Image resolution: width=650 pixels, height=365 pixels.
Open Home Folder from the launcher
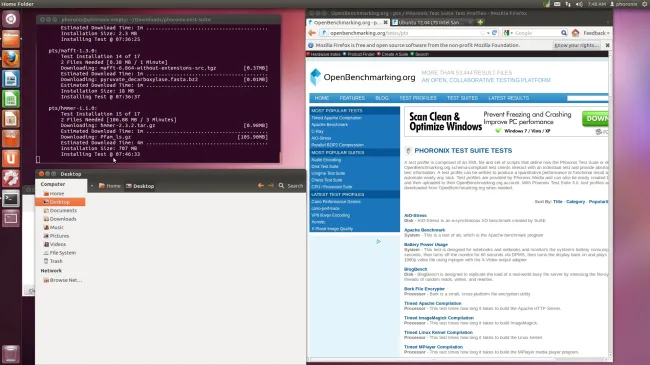tap(11, 39)
